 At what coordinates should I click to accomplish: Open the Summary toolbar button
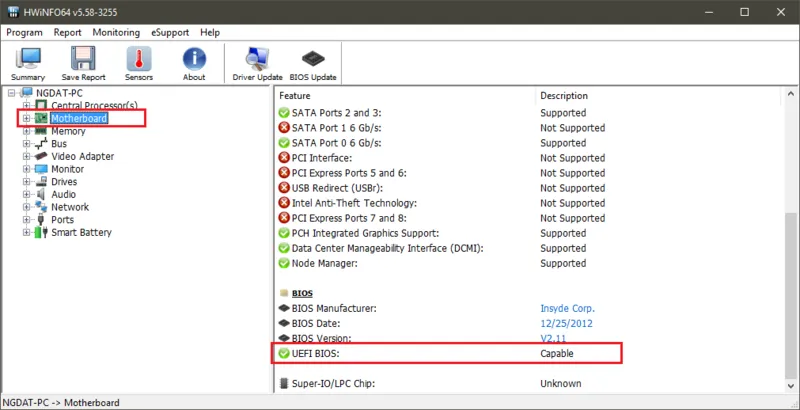pyautogui.click(x=28, y=64)
